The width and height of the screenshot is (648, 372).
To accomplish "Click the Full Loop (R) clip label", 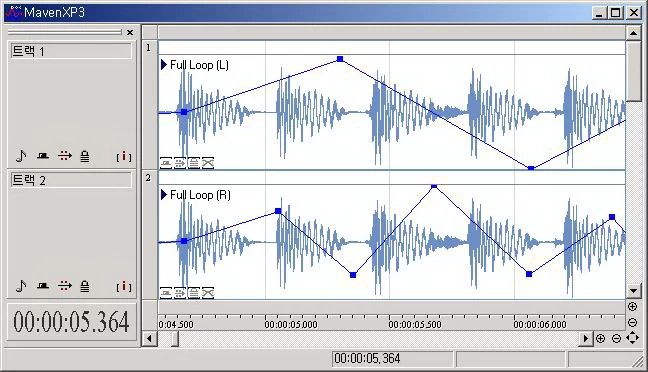I will (x=200, y=195).
